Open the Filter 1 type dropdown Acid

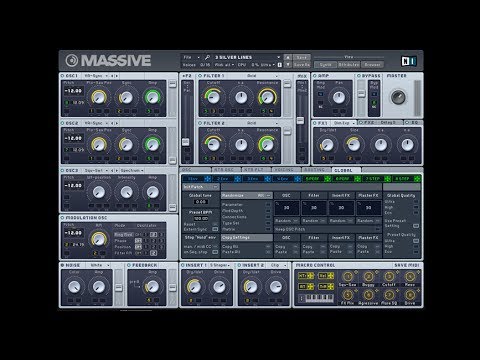(262, 76)
